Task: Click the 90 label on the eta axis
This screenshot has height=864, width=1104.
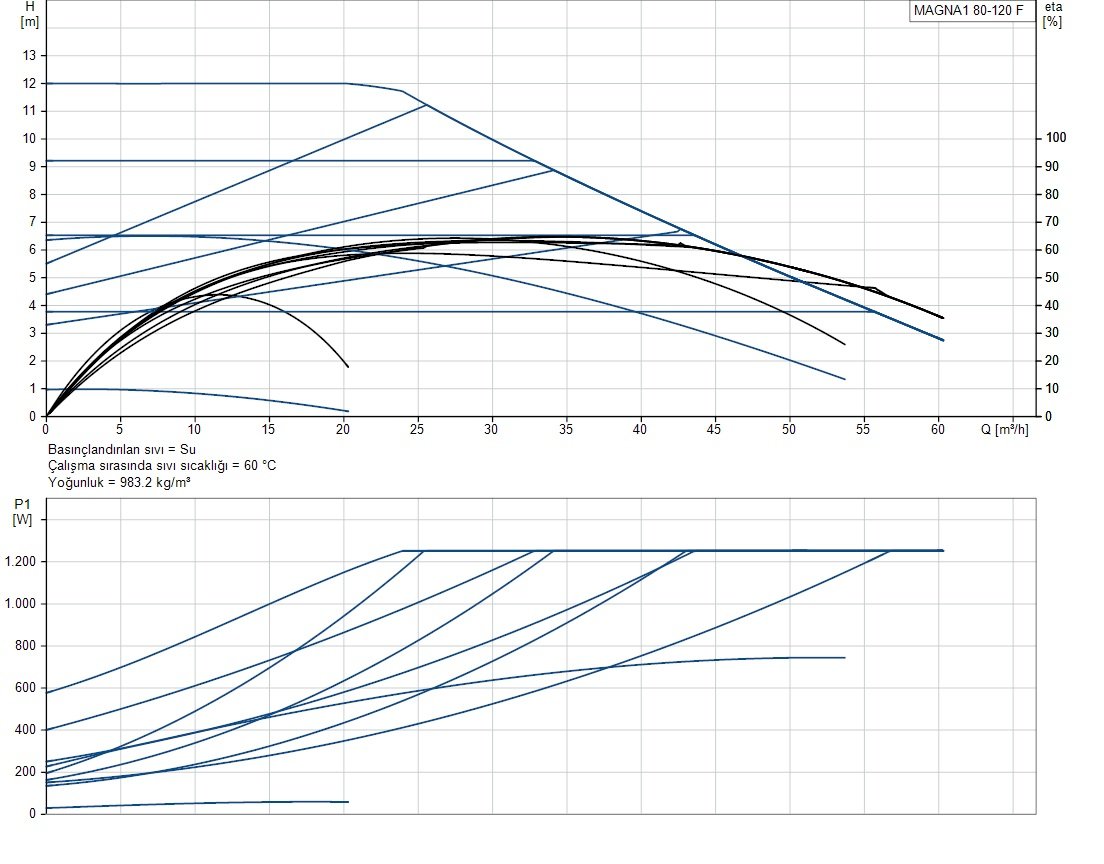Action: [x=1052, y=166]
